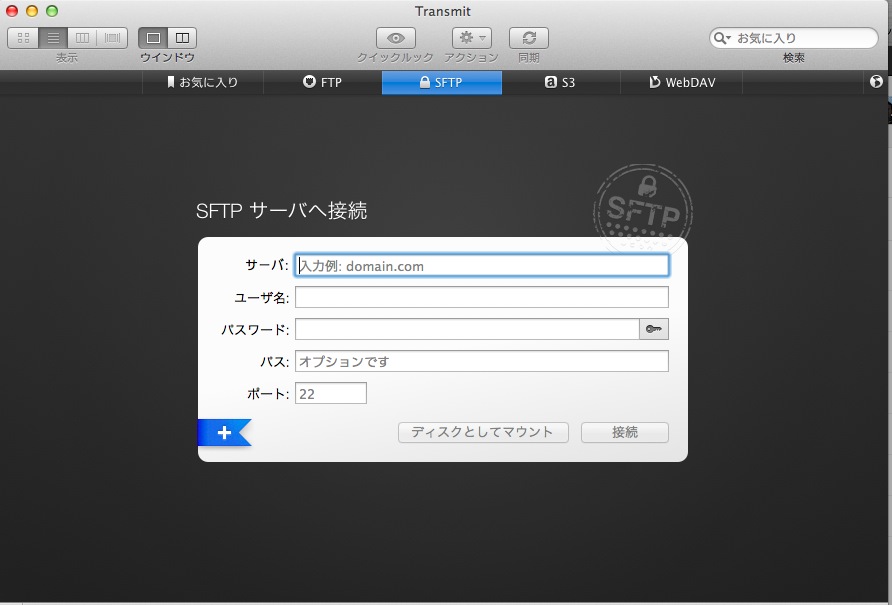Switch to list view mode
This screenshot has width=892, height=605.
point(53,38)
